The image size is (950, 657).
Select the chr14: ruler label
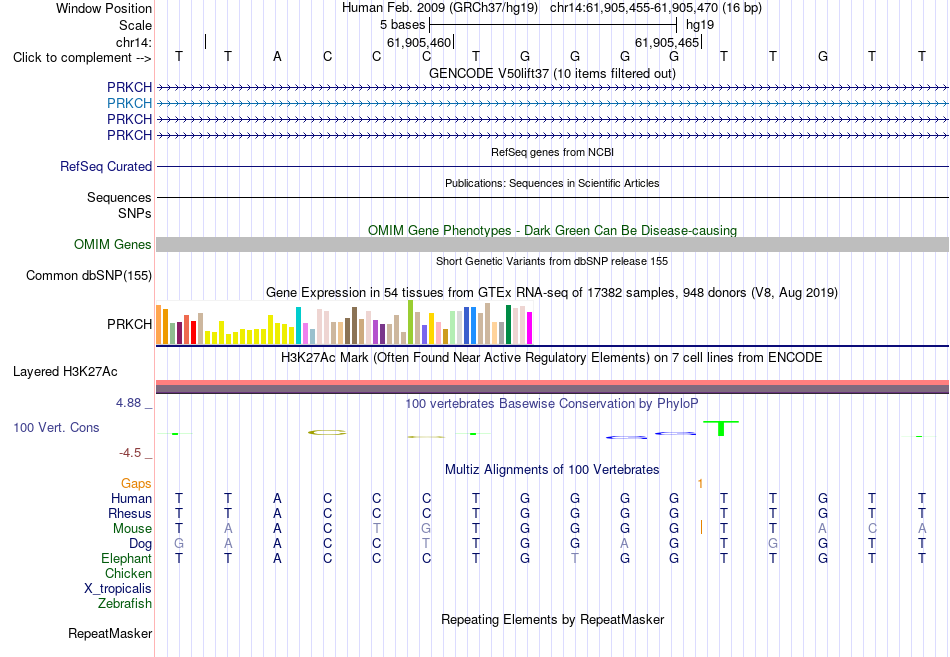tap(133, 42)
